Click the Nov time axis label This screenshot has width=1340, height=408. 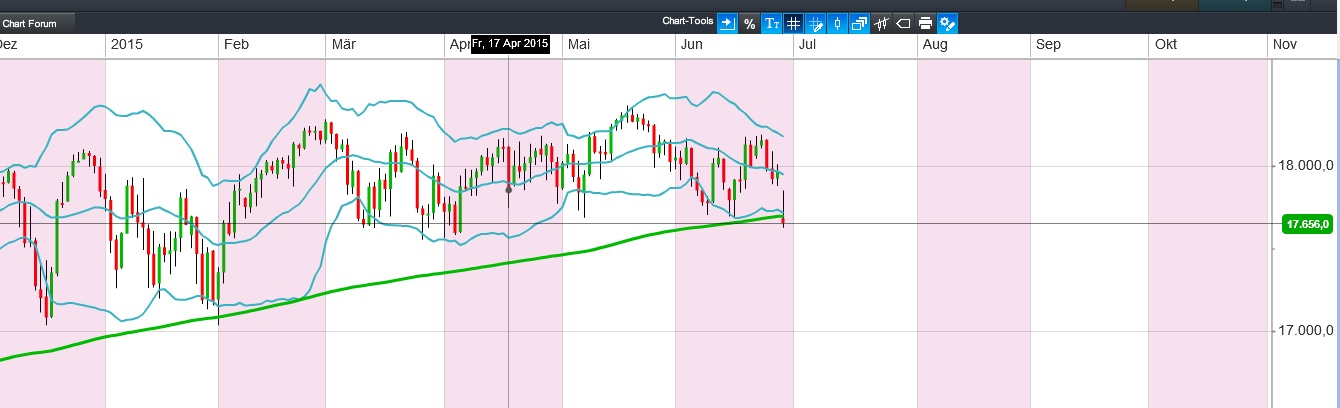coord(1285,44)
